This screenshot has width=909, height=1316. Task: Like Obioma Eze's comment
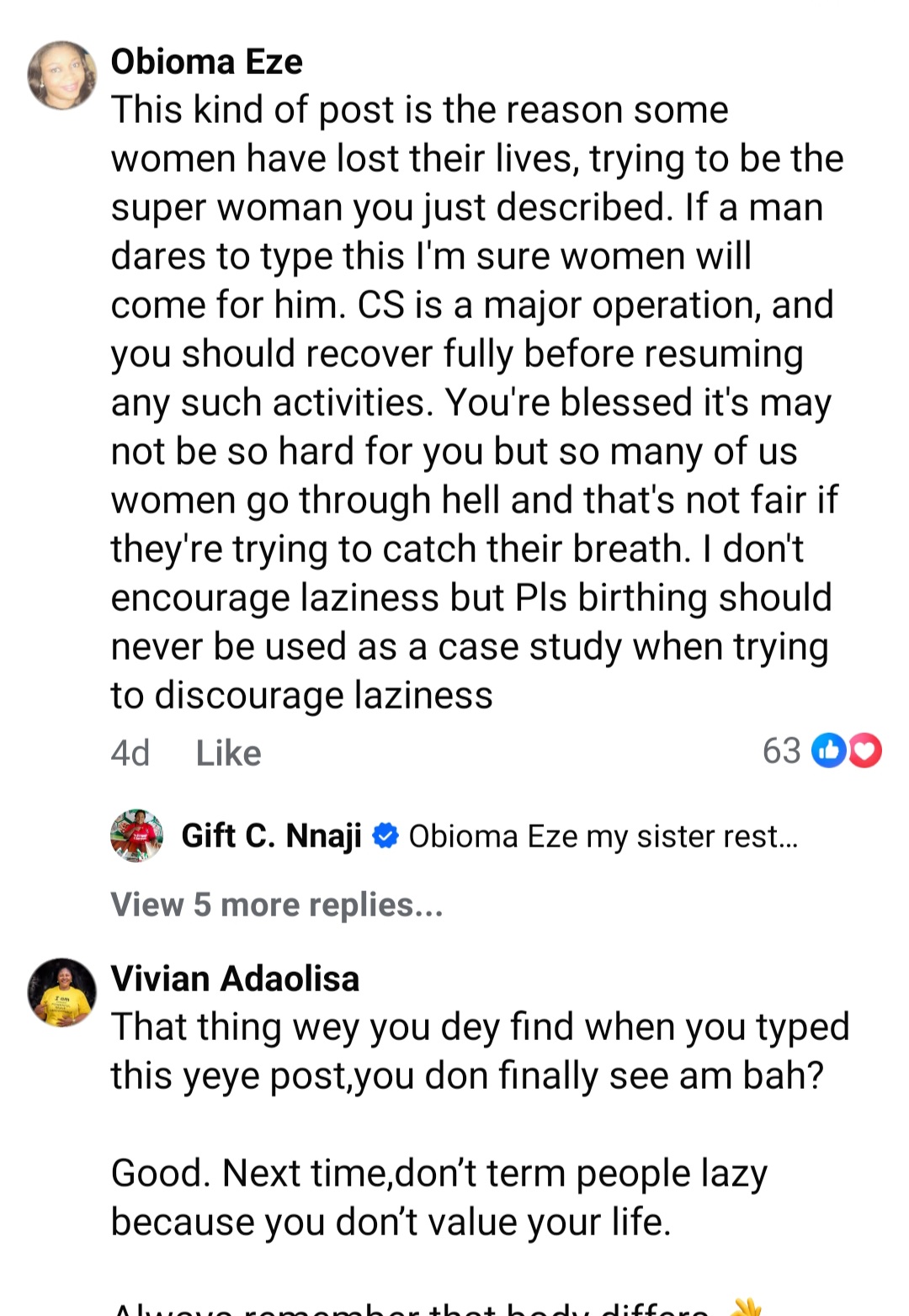pos(228,753)
